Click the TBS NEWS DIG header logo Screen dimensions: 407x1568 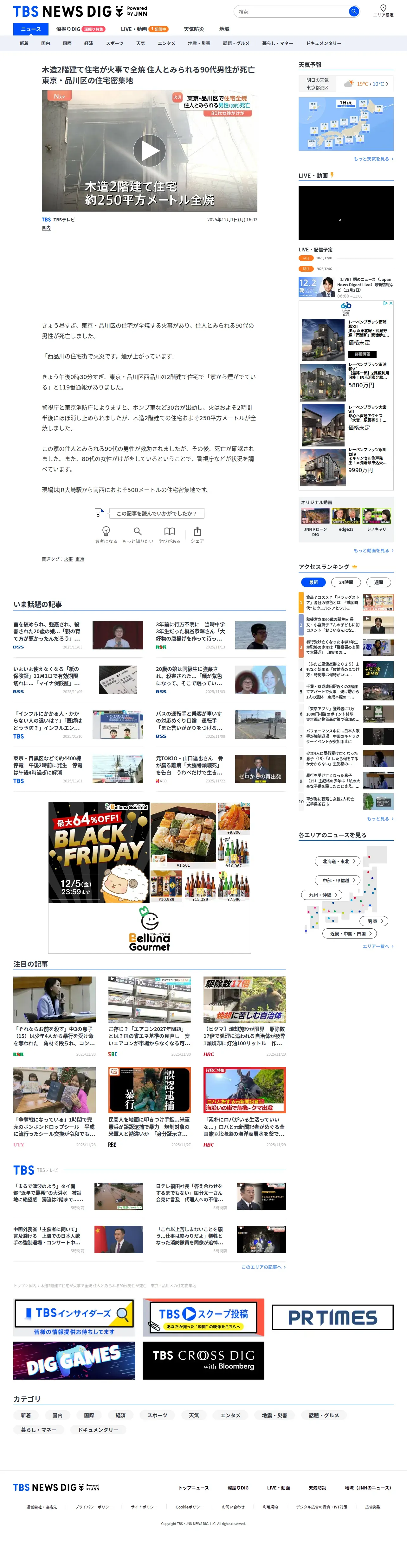coord(80,12)
